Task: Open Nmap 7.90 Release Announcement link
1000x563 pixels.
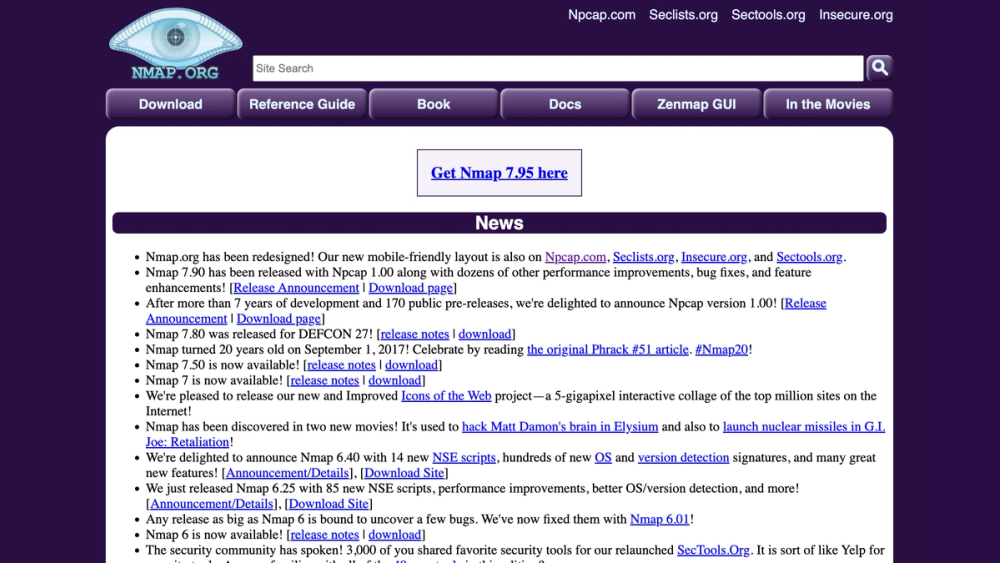Action: click(x=296, y=288)
